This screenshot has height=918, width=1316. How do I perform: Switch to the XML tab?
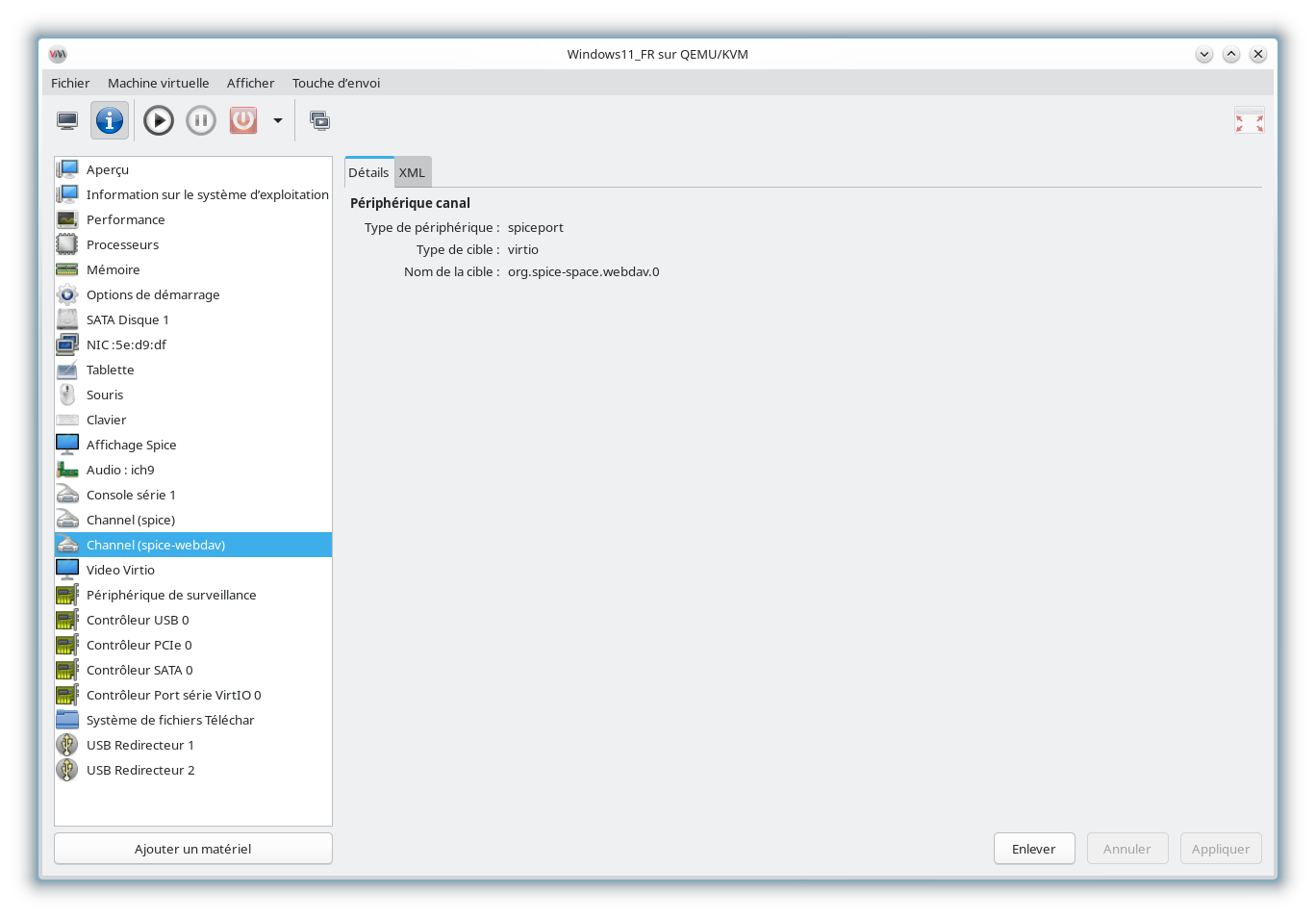413,172
